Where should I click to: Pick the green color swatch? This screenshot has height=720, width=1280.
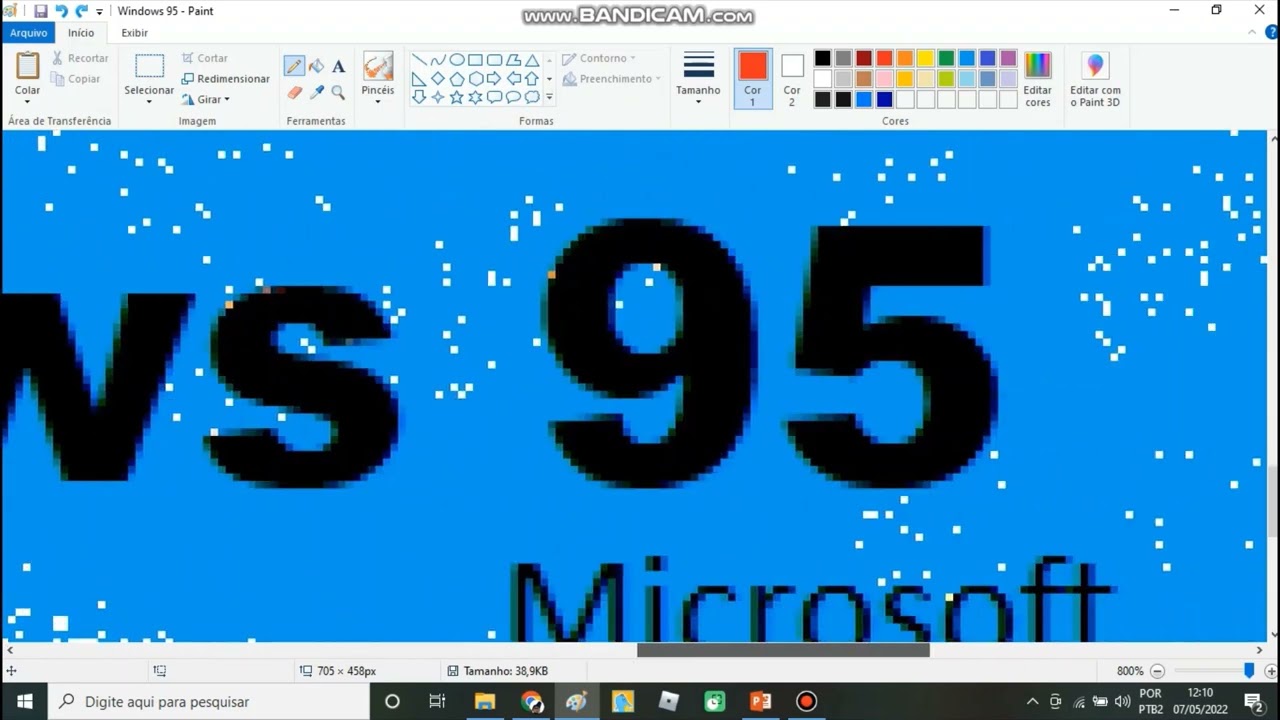(946, 58)
